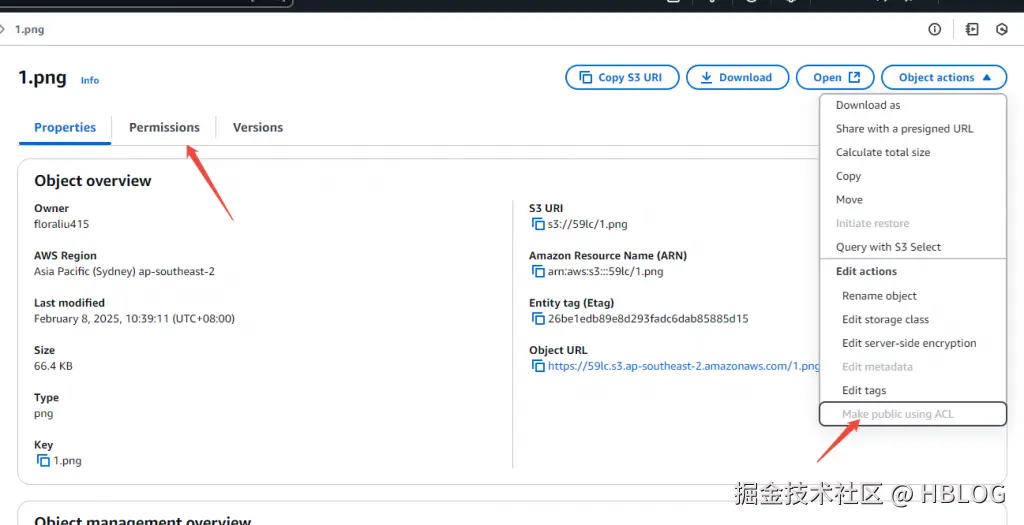The height and width of the screenshot is (525, 1024).
Task: Copy the Entity tag value icon
Action: coord(538,319)
